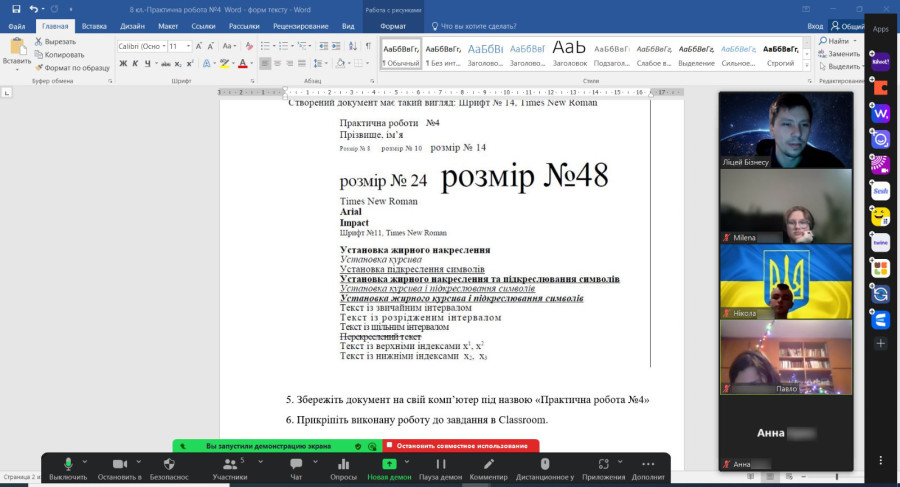Open Zoom Безопасность shield
Viewport: 900px width, 487px height.
coord(169,469)
